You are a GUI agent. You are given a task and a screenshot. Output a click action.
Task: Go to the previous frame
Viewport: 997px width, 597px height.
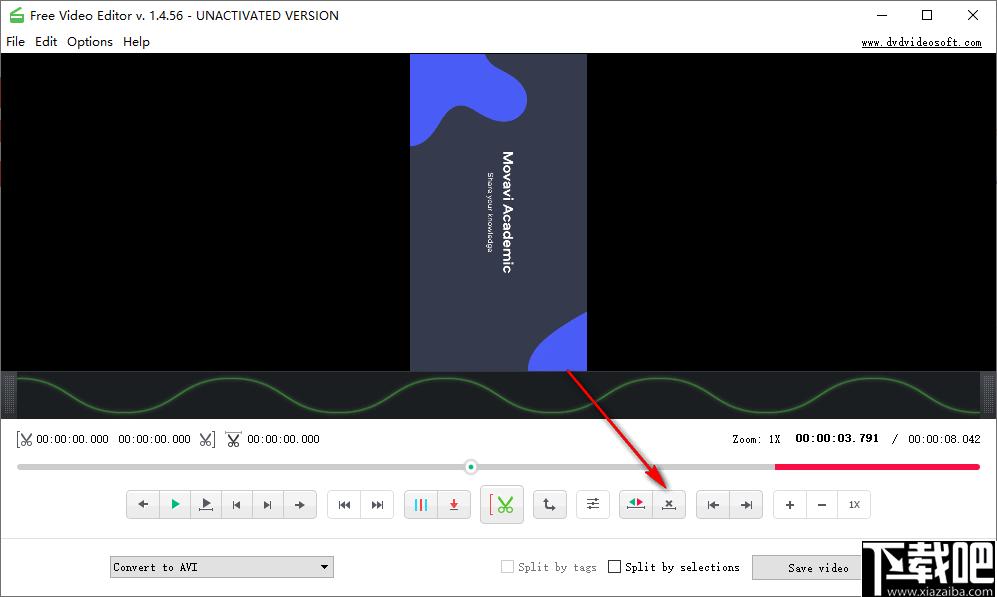[237, 505]
